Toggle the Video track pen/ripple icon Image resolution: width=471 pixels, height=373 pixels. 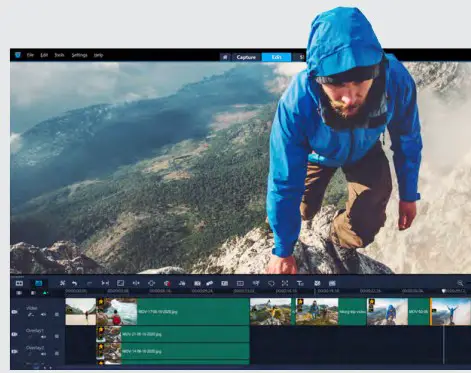click(31, 314)
